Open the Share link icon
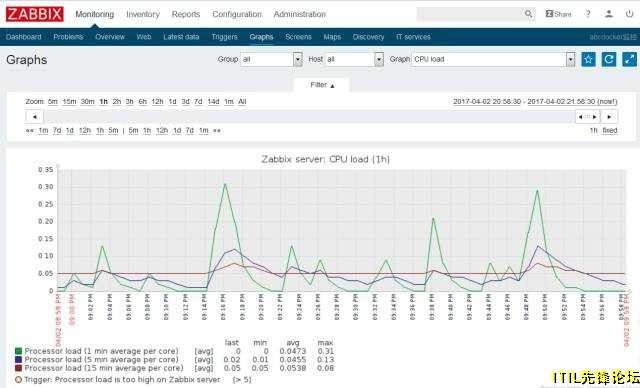 (x=558, y=14)
